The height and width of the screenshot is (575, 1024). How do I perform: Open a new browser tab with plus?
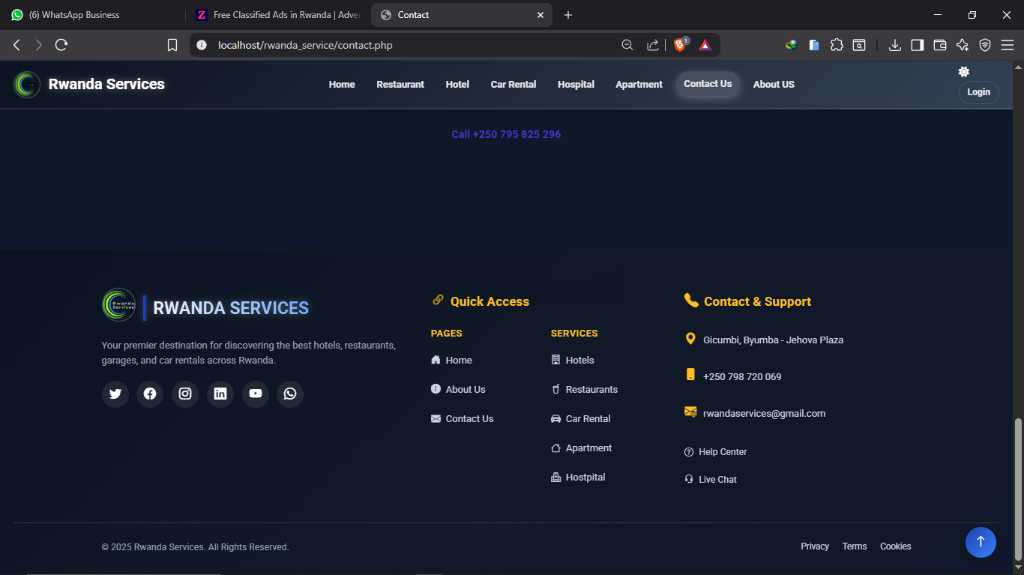click(568, 15)
